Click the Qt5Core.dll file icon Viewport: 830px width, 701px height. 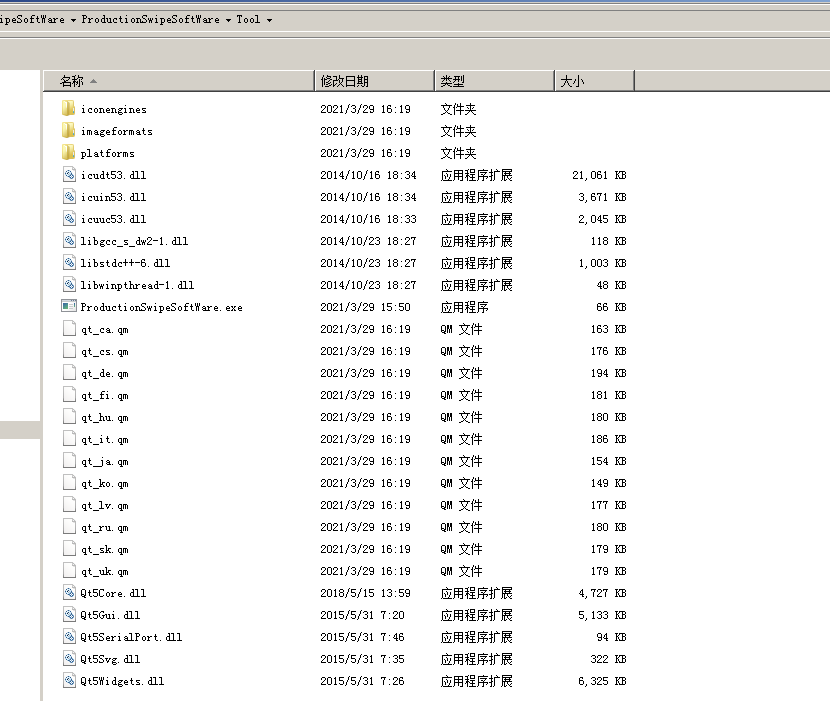pyautogui.click(x=69, y=592)
